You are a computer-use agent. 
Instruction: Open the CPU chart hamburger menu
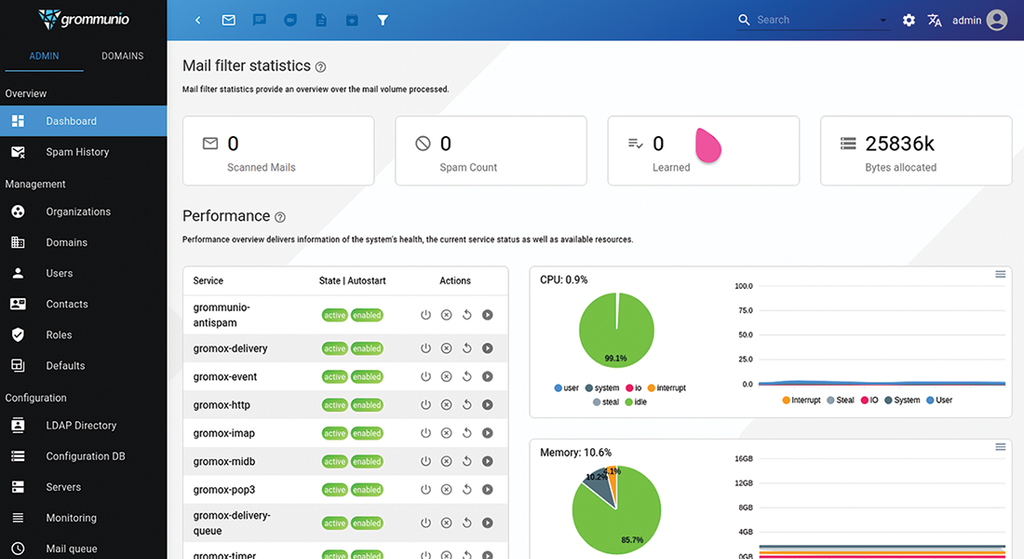pos(1000,274)
